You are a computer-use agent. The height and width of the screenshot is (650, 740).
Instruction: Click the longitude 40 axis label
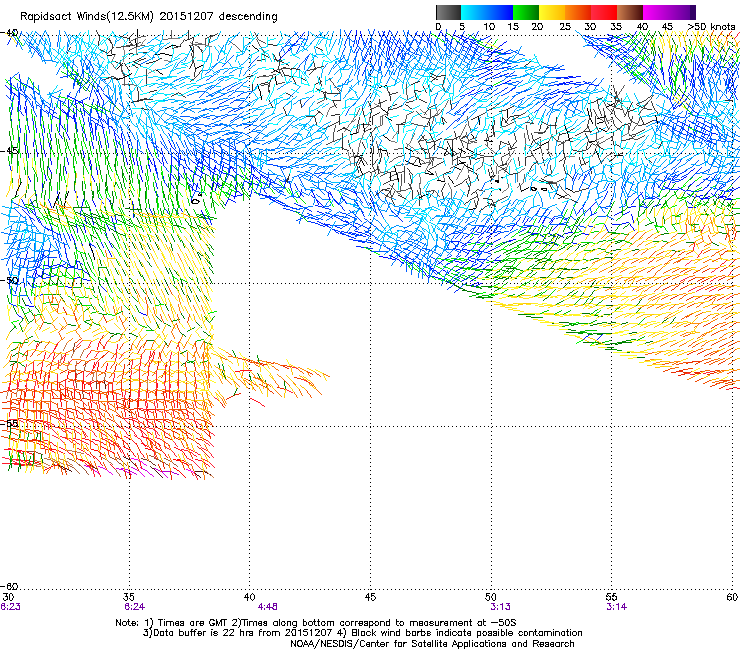pos(250,598)
